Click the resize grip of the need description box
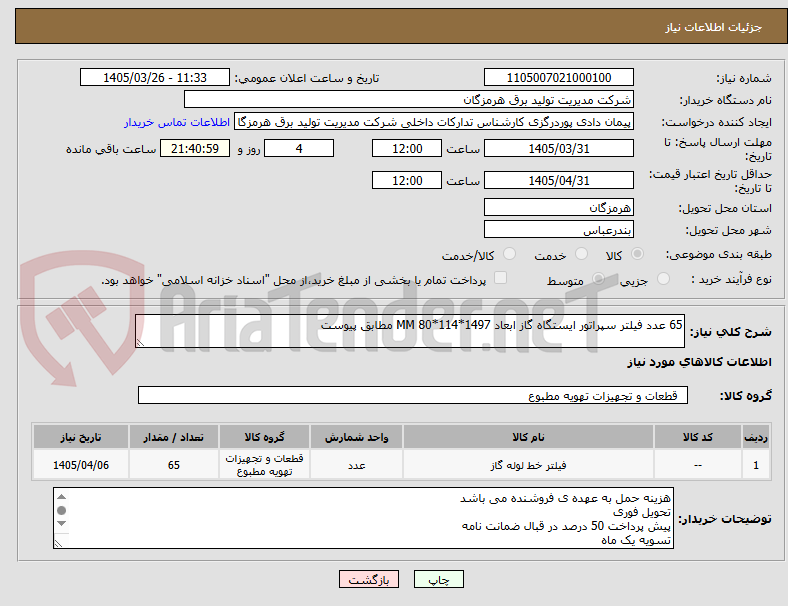The height and width of the screenshot is (606, 788). coord(140,342)
